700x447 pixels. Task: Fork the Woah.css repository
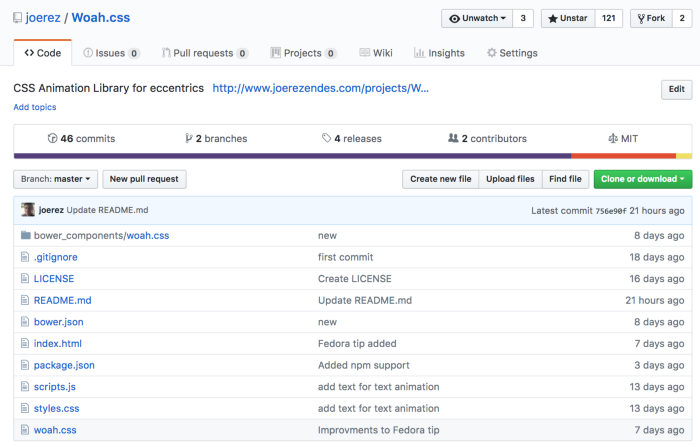click(651, 18)
